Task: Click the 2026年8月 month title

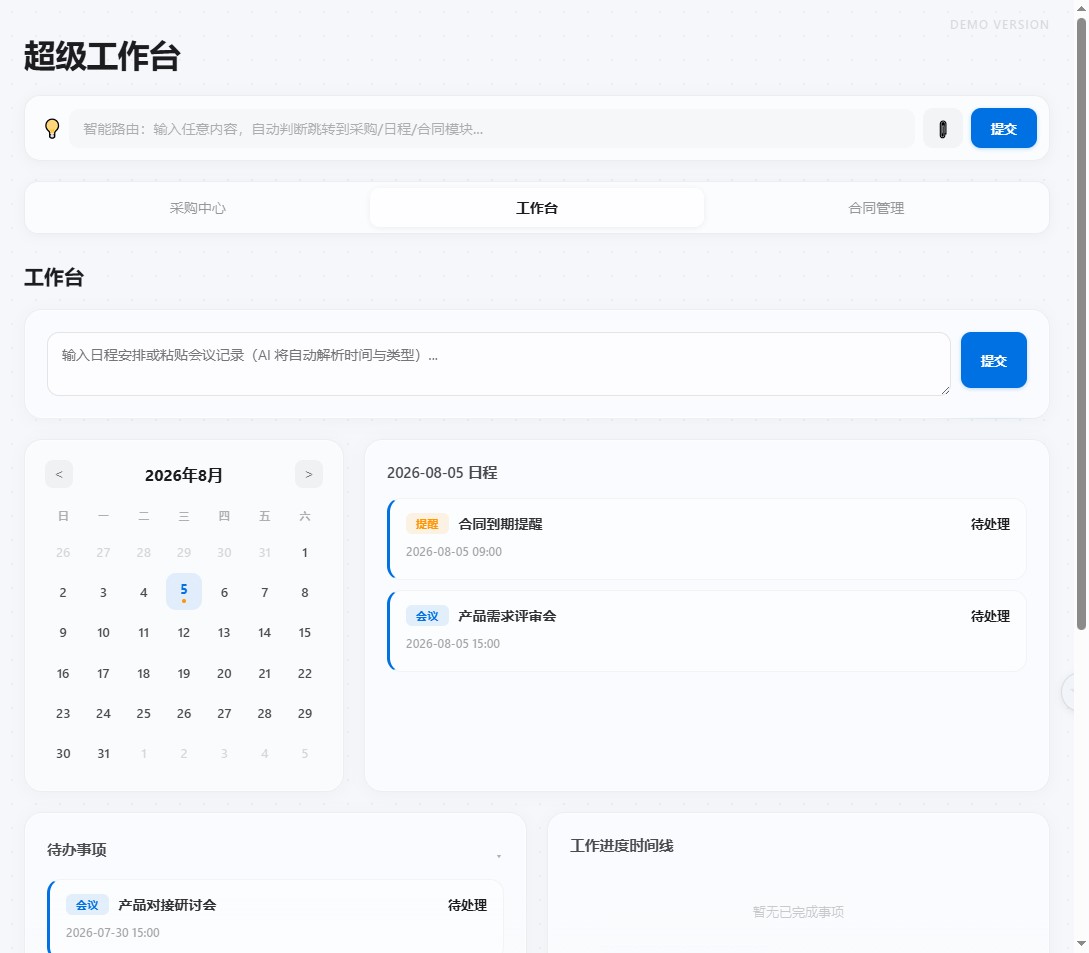Action: [184, 475]
